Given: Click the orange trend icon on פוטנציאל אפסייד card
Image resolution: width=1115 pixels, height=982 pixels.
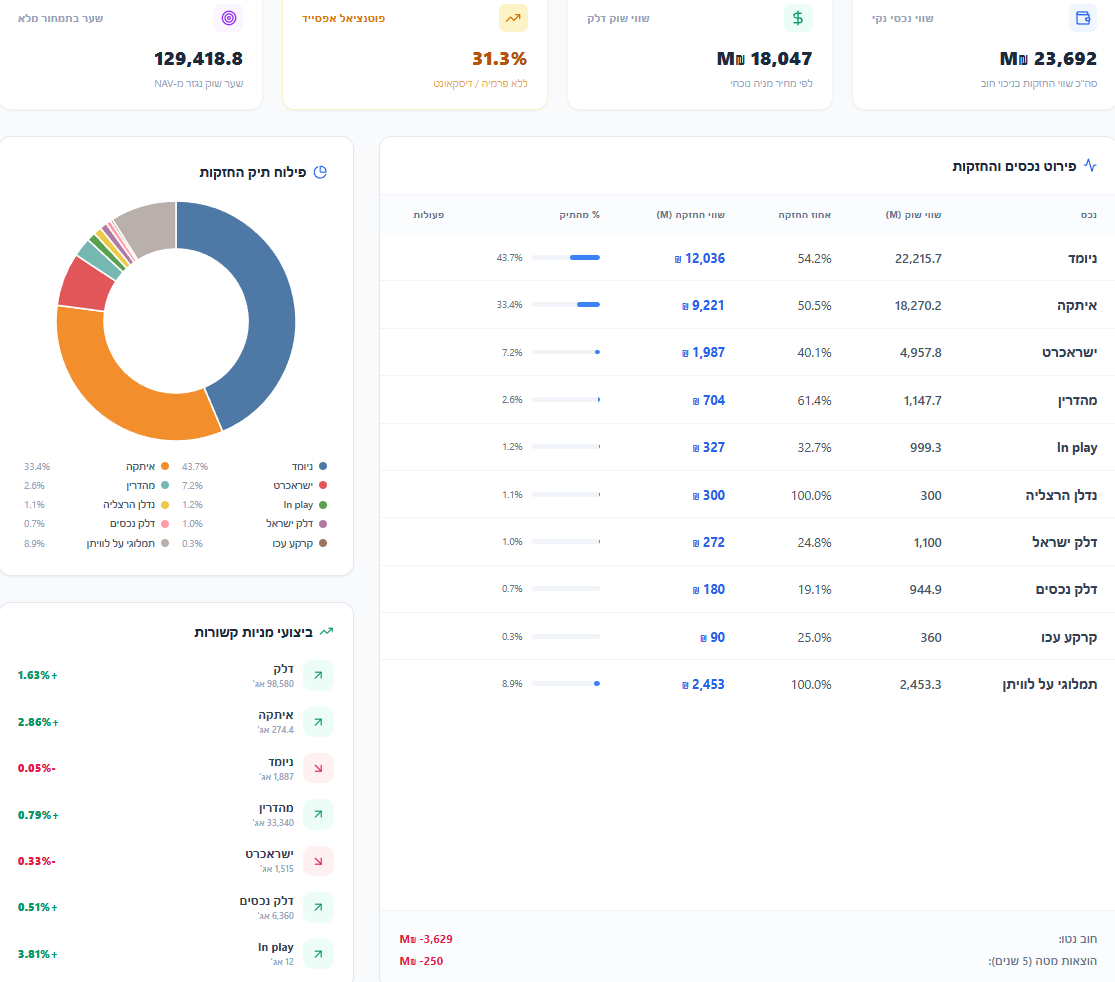Looking at the screenshot, I should [x=513, y=18].
